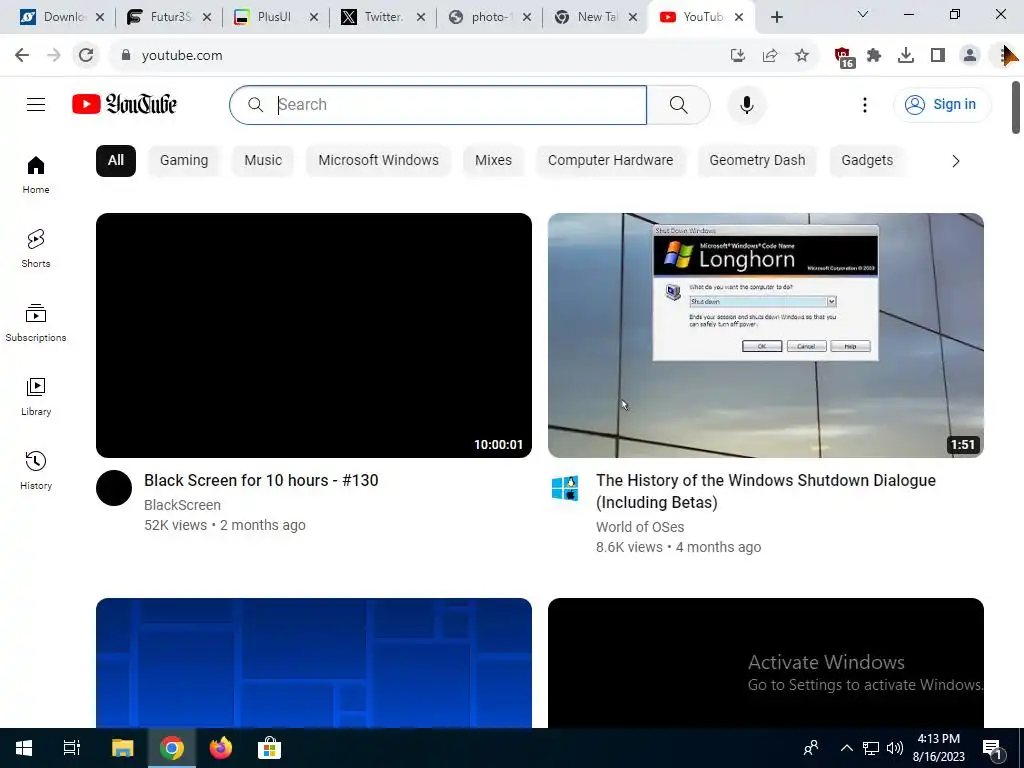Open a new browser tab
Screen dimensions: 1024x768
776,18
